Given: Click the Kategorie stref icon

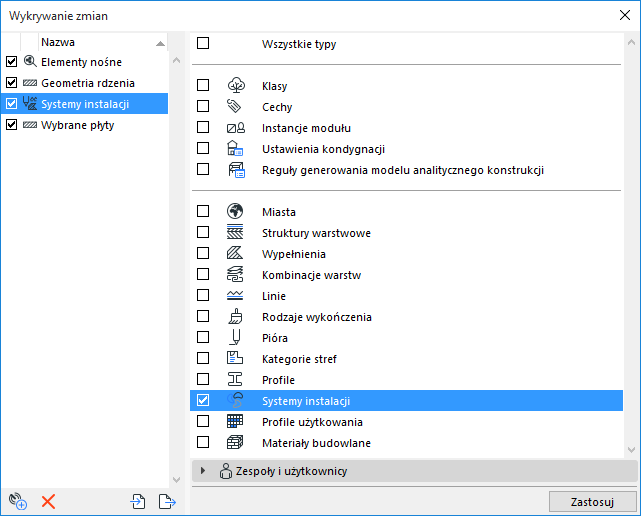Looking at the screenshot, I should click(235, 358).
